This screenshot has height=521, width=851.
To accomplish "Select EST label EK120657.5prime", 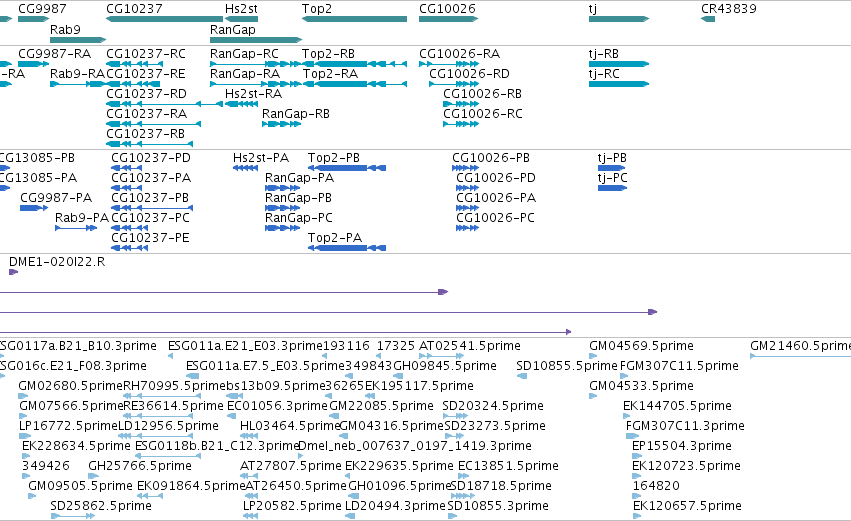I will [x=687, y=507].
